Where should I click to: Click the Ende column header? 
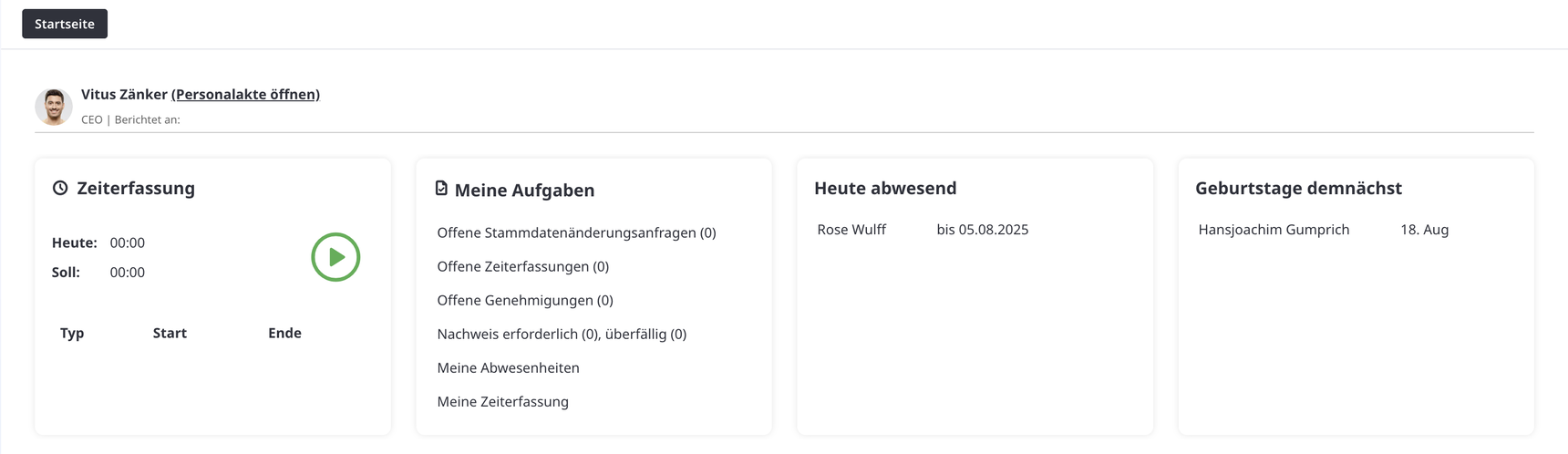tap(284, 333)
